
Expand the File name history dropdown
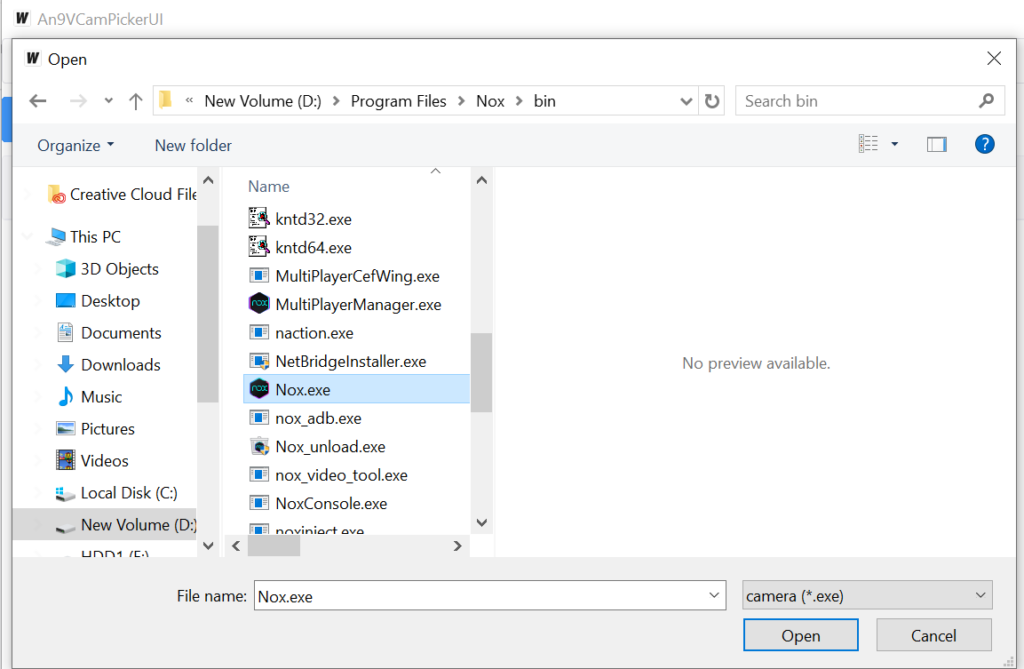[714, 596]
